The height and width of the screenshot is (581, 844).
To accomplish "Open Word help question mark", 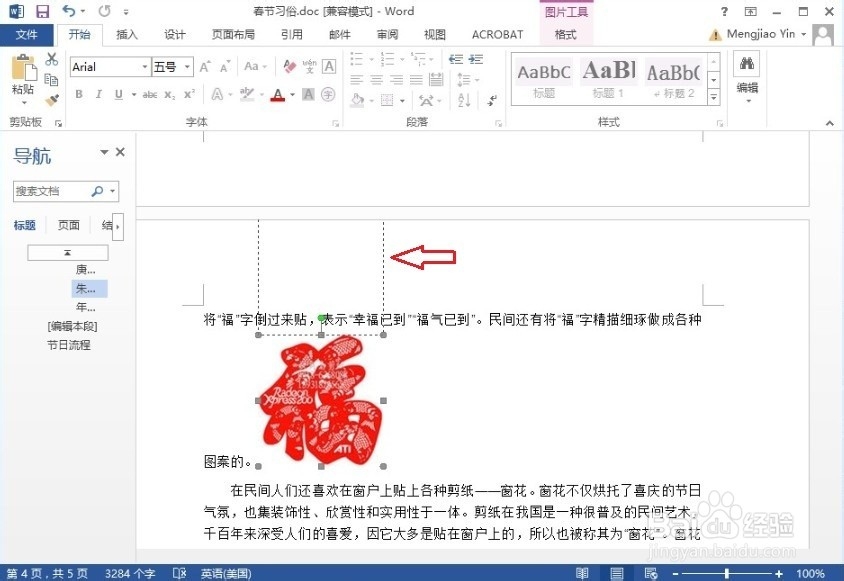I will pyautogui.click(x=725, y=11).
